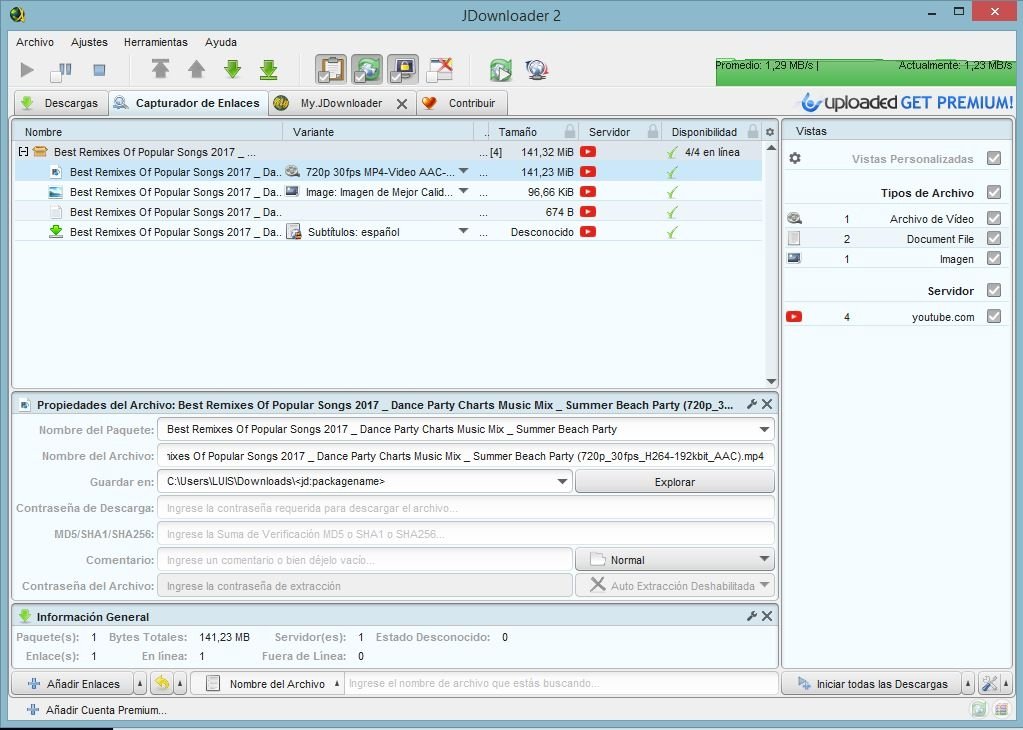Open variant dropdown for 720p MP4-Video row

[x=463, y=171]
